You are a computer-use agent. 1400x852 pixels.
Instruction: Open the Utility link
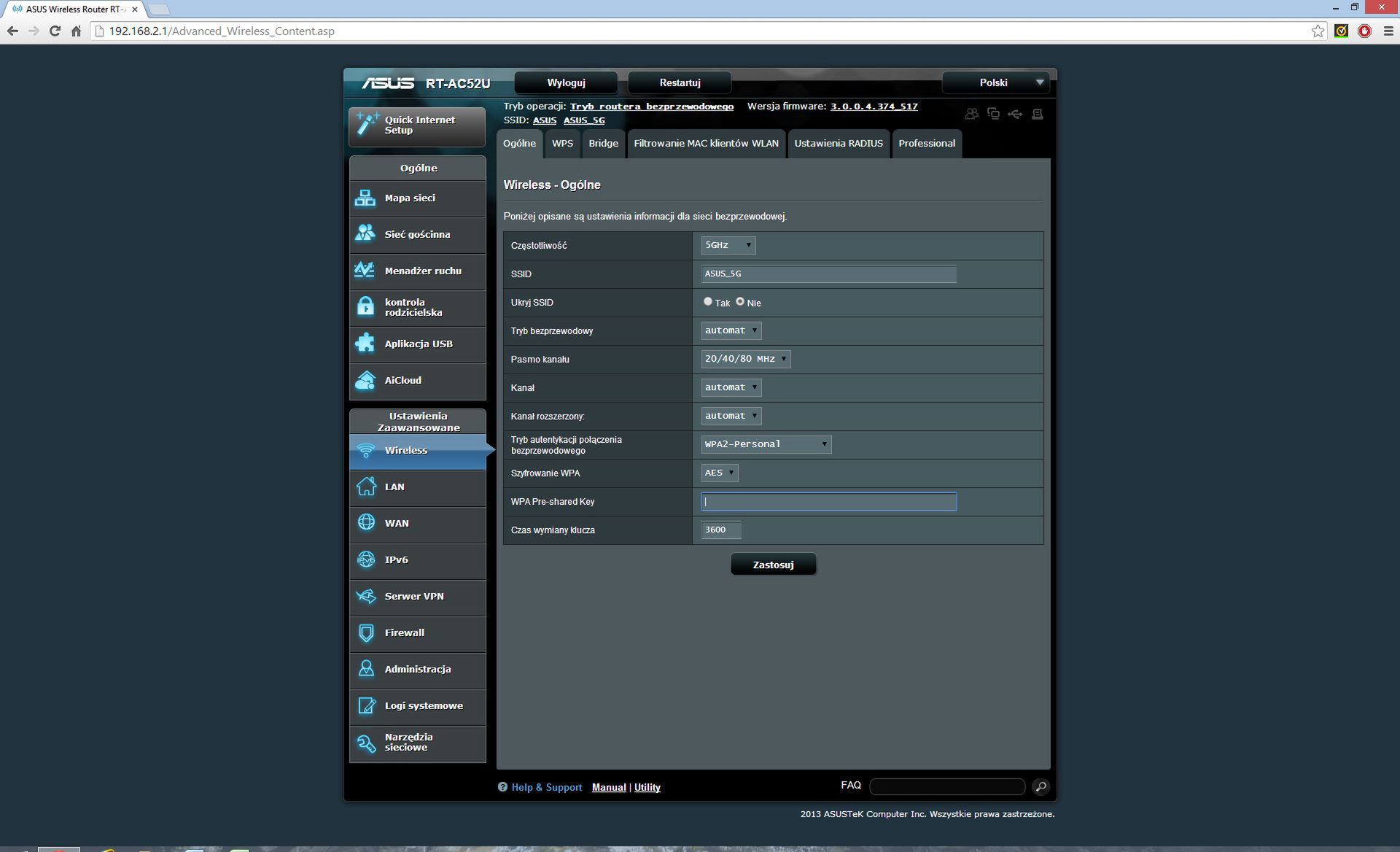point(647,787)
